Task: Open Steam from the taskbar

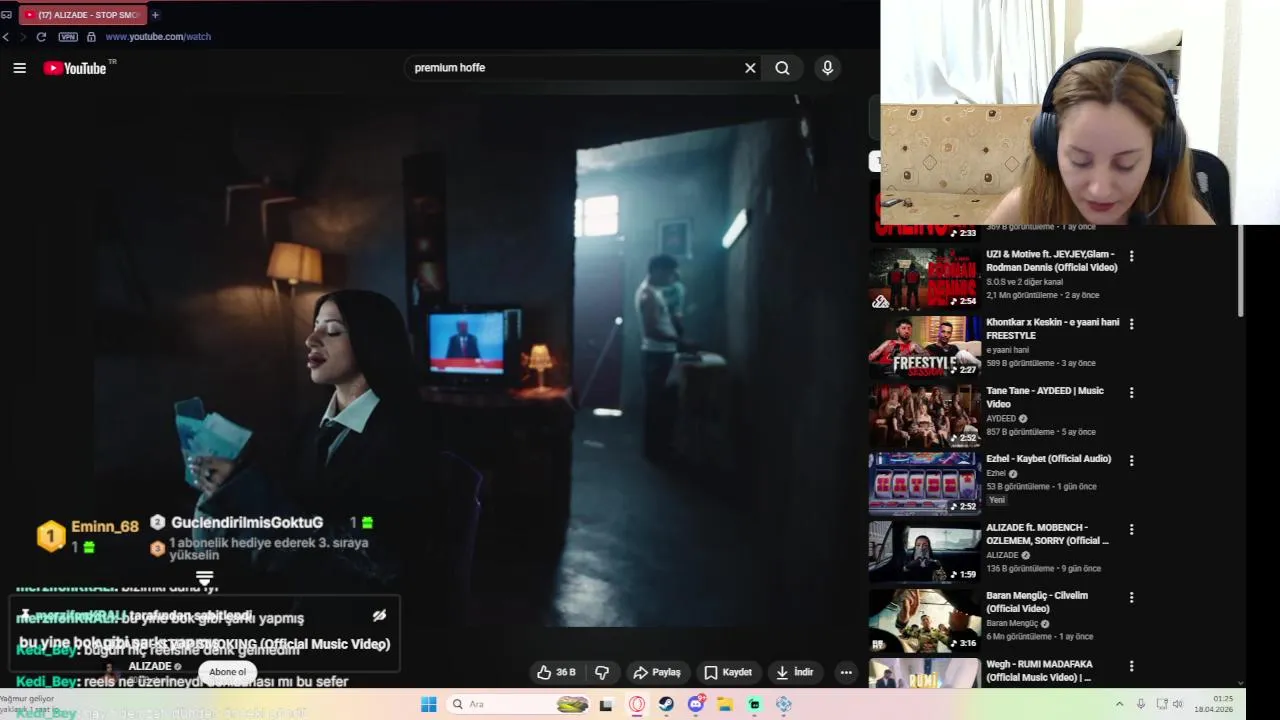Action: (666, 705)
